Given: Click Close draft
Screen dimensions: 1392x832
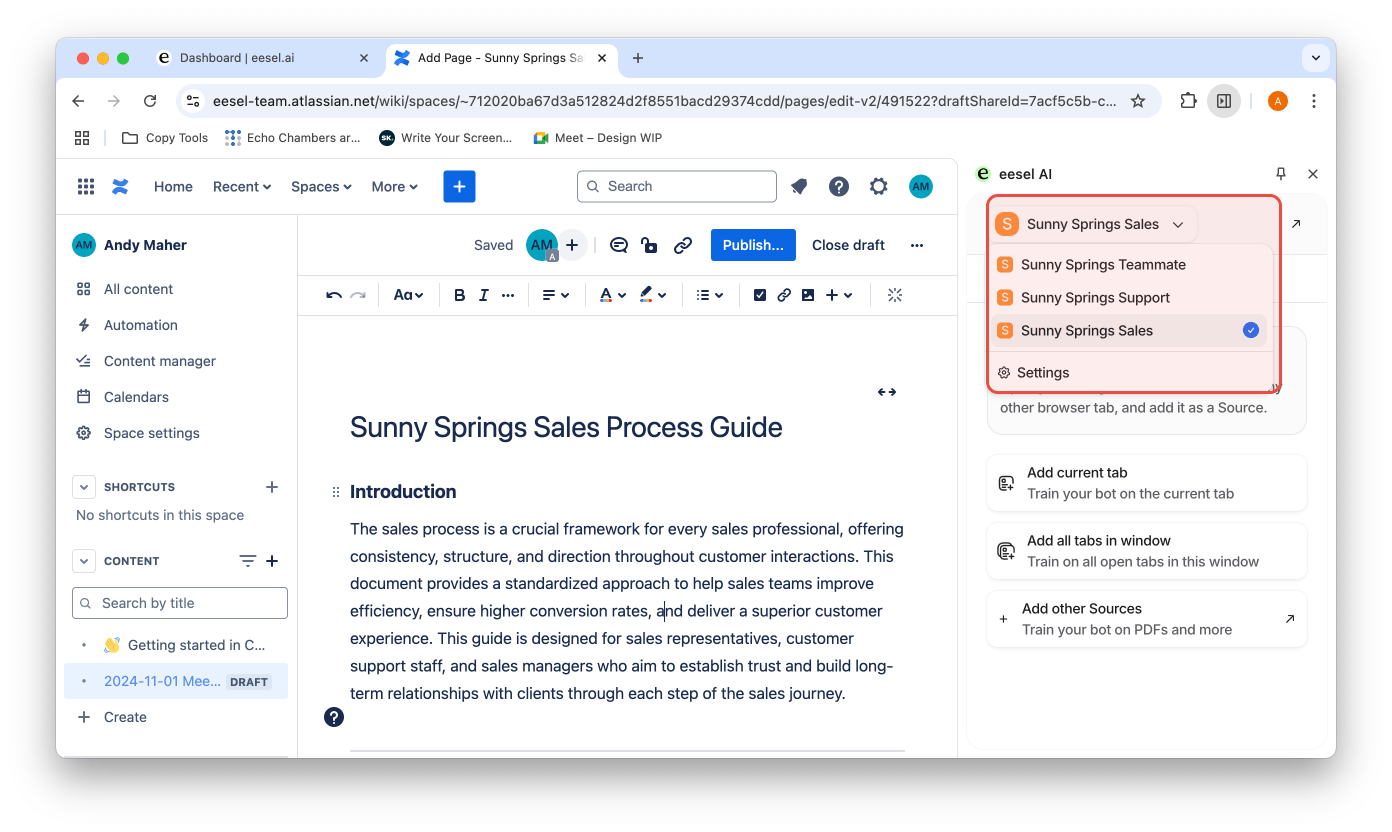Looking at the screenshot, I should coord(848,245).
